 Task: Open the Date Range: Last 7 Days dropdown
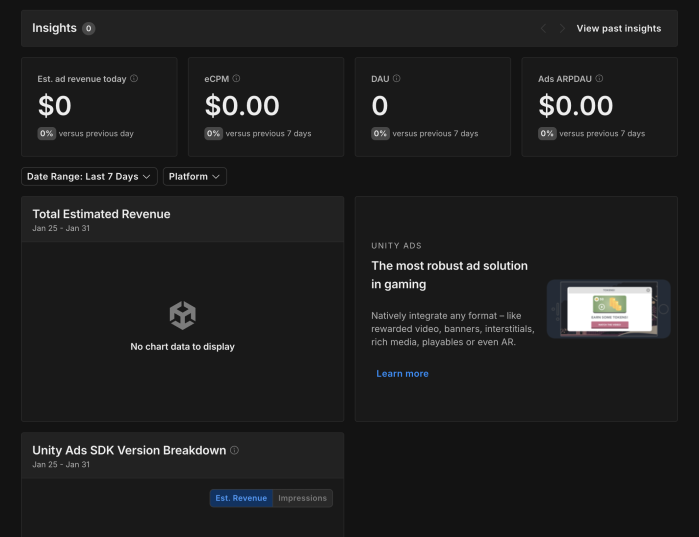tap(89, 176)
